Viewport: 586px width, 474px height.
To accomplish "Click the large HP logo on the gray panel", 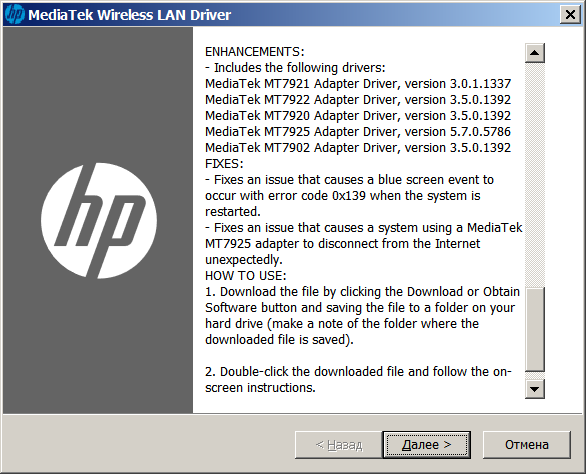I will [x=99, y=221].
